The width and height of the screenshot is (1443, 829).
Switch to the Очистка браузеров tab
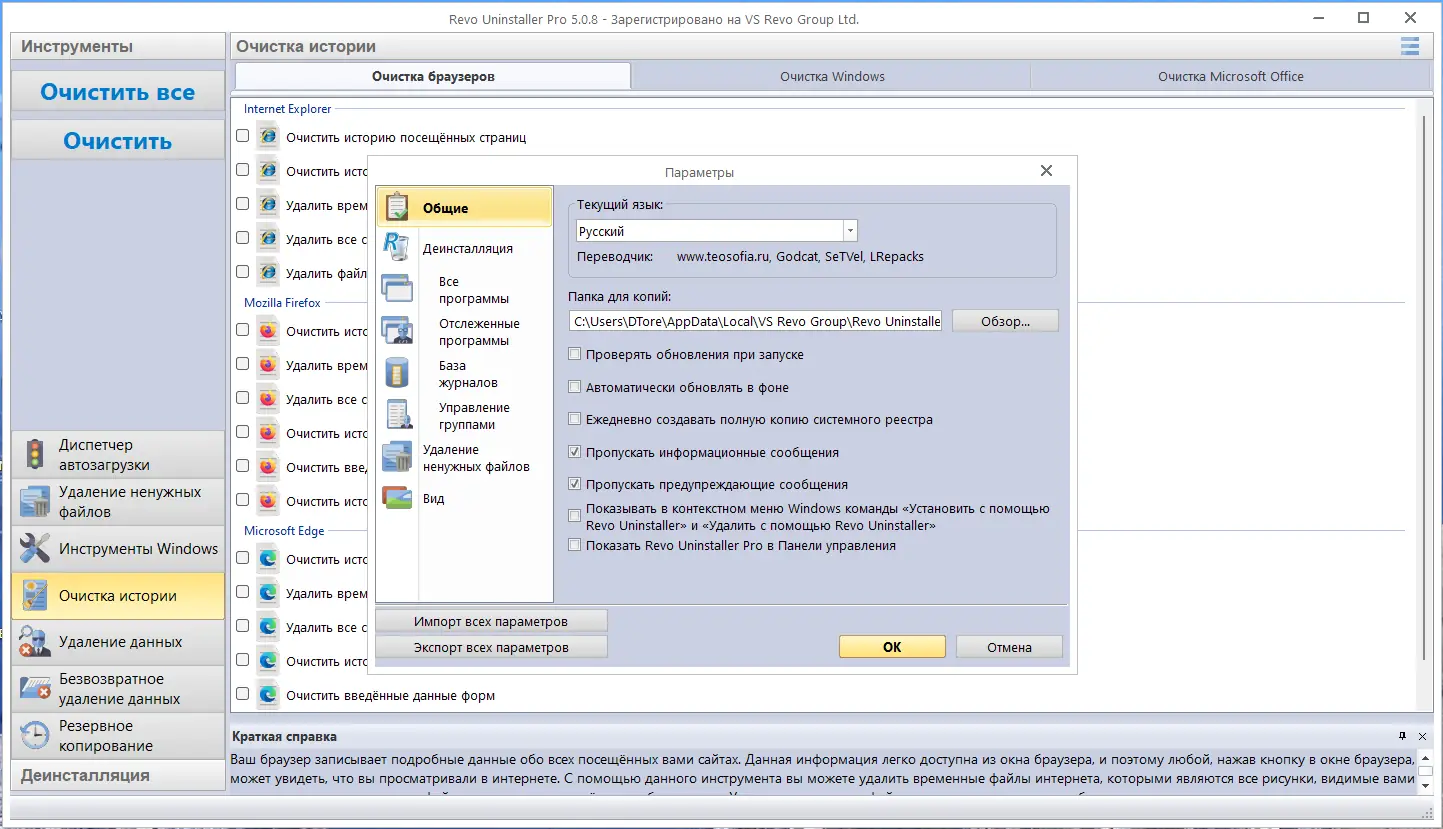[x=433, y=76]
